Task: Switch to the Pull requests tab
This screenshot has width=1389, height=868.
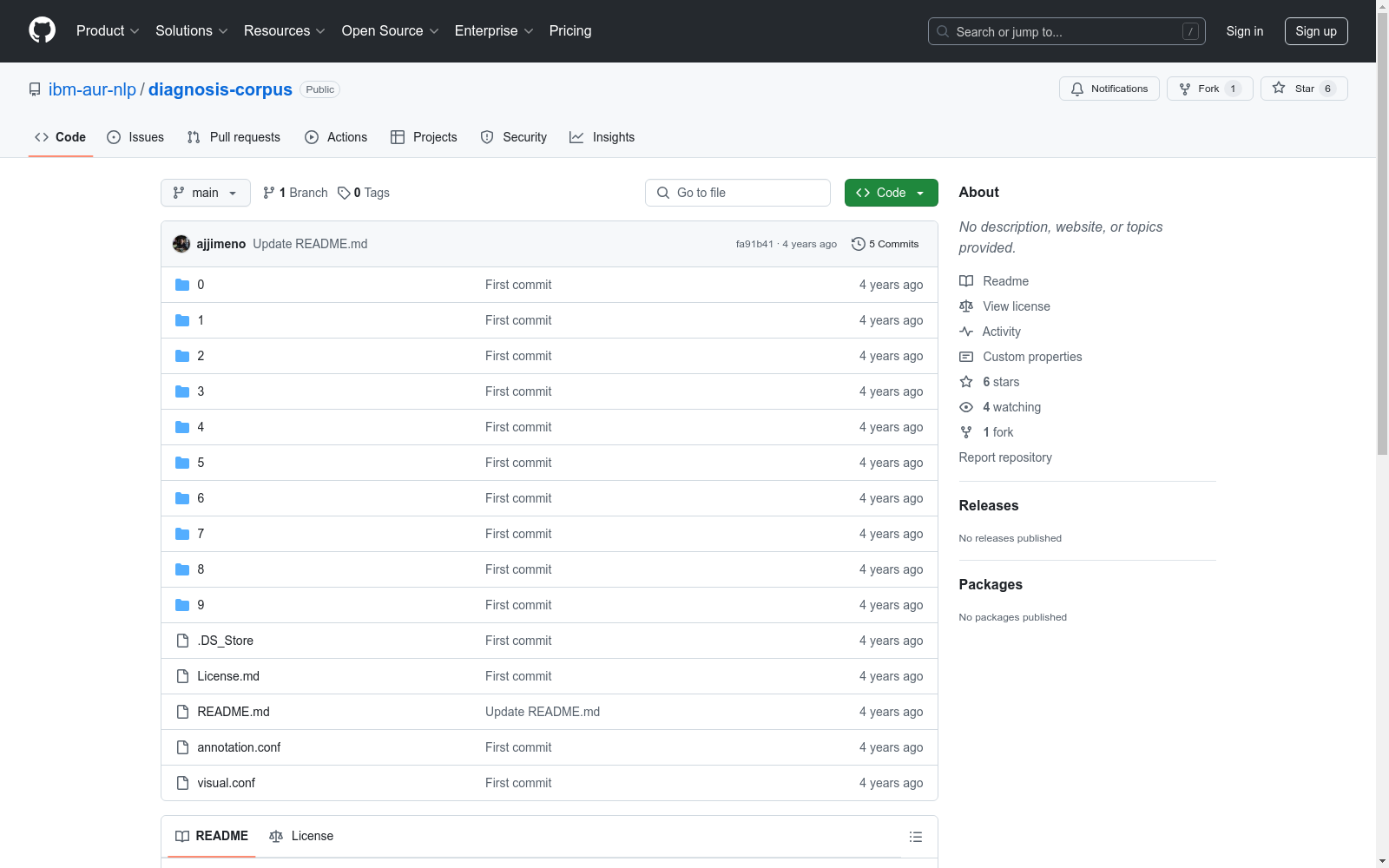Action: pyautogui.click(x=234, y=137)
